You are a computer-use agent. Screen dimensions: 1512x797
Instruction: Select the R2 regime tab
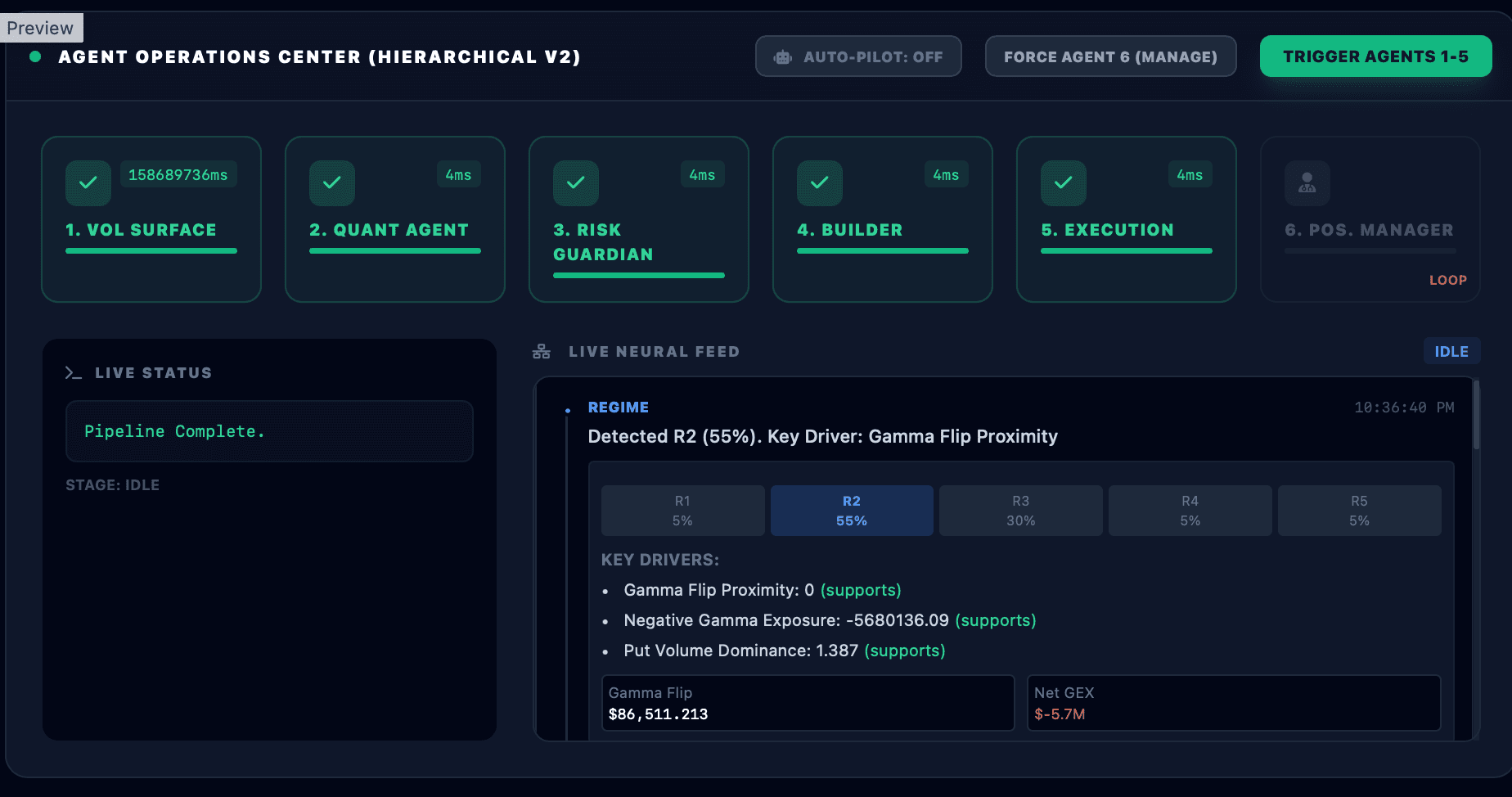coord(851,510)
